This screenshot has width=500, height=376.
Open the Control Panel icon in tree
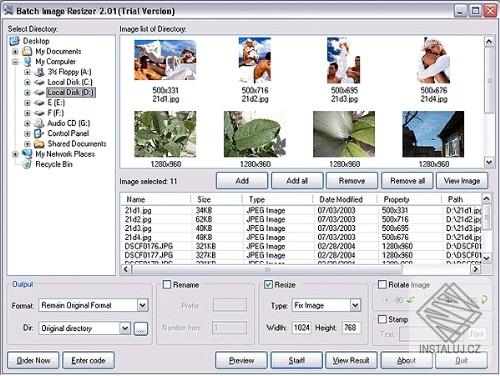39,133
